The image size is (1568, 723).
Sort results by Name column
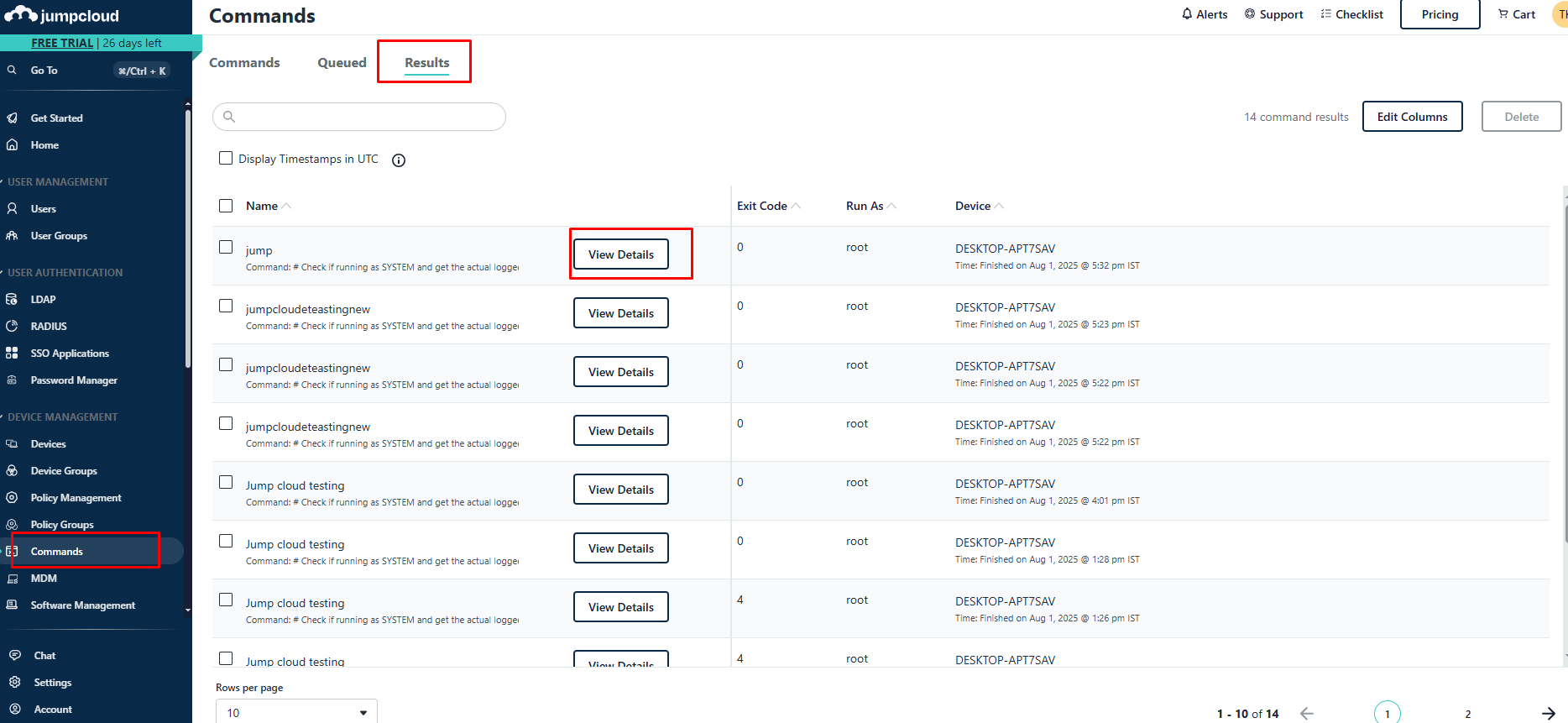268,206
